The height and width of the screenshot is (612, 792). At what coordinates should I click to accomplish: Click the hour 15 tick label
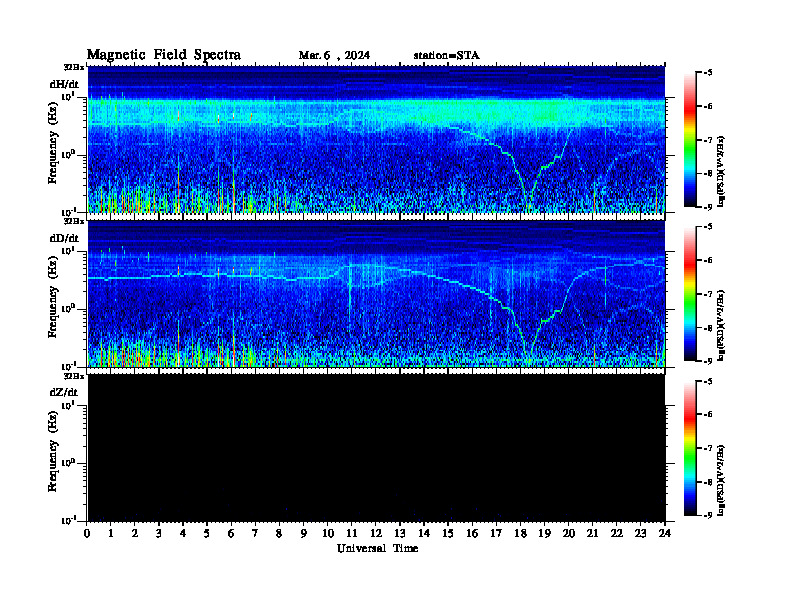pyautogui.click(x=448, y=533)
